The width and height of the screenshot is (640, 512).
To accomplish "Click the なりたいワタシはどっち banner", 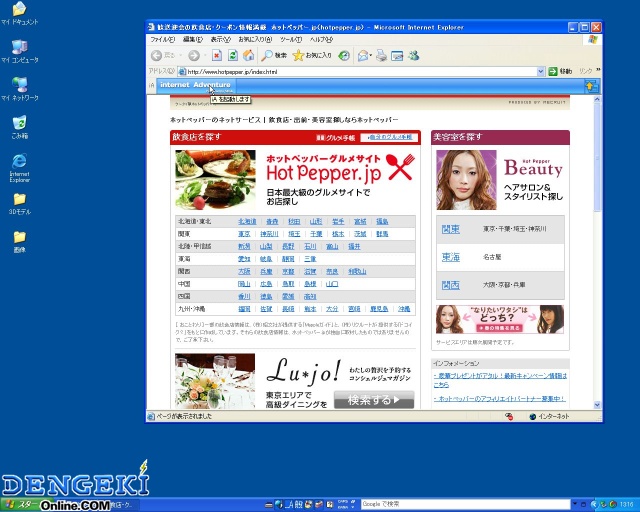I will pos(500,319).
